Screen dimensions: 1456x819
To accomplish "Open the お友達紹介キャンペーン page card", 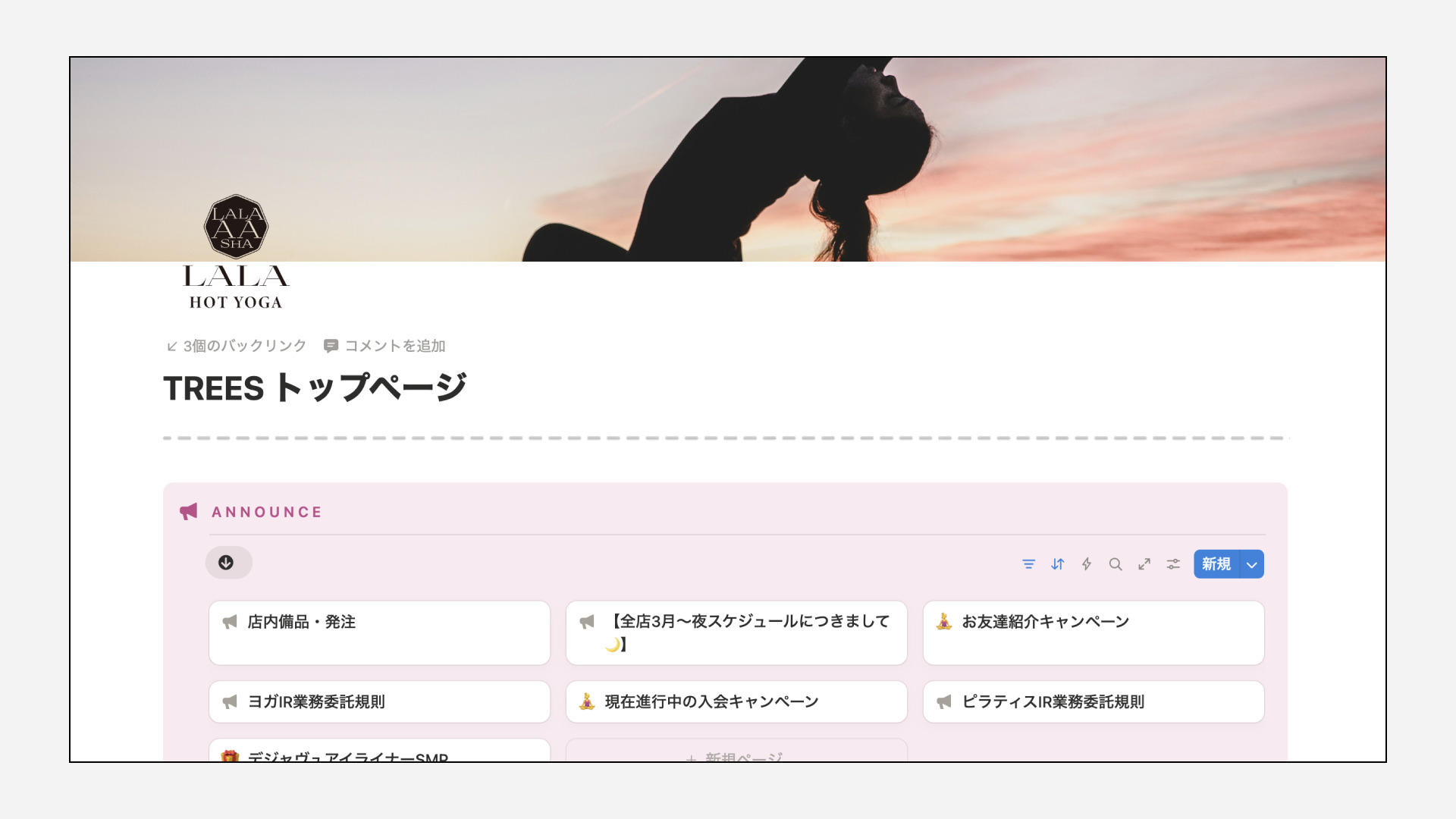I will click(x=1092, y=632).
